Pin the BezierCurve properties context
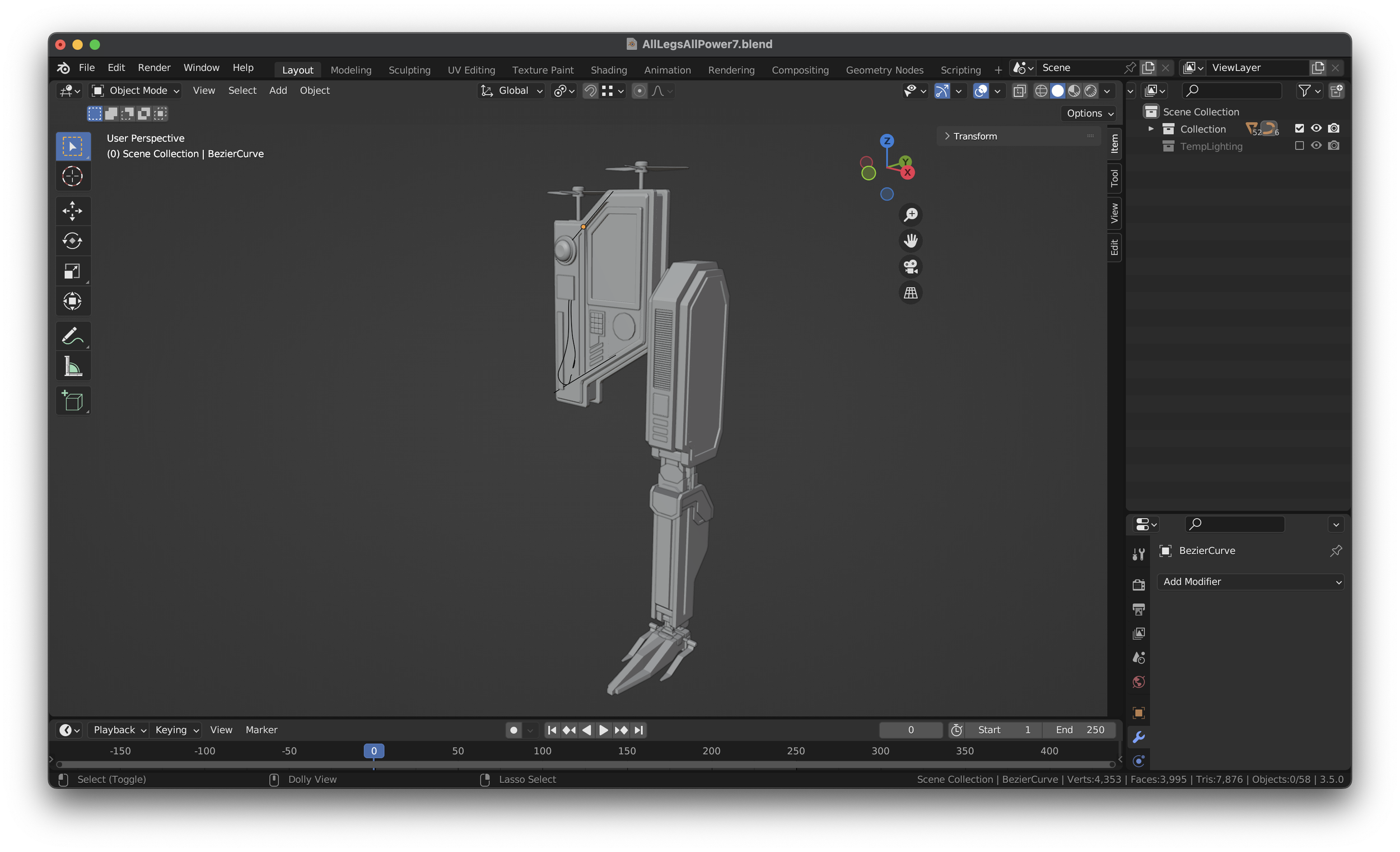This screenshot has height=852, width=1400. click(x=1336, y=551)
